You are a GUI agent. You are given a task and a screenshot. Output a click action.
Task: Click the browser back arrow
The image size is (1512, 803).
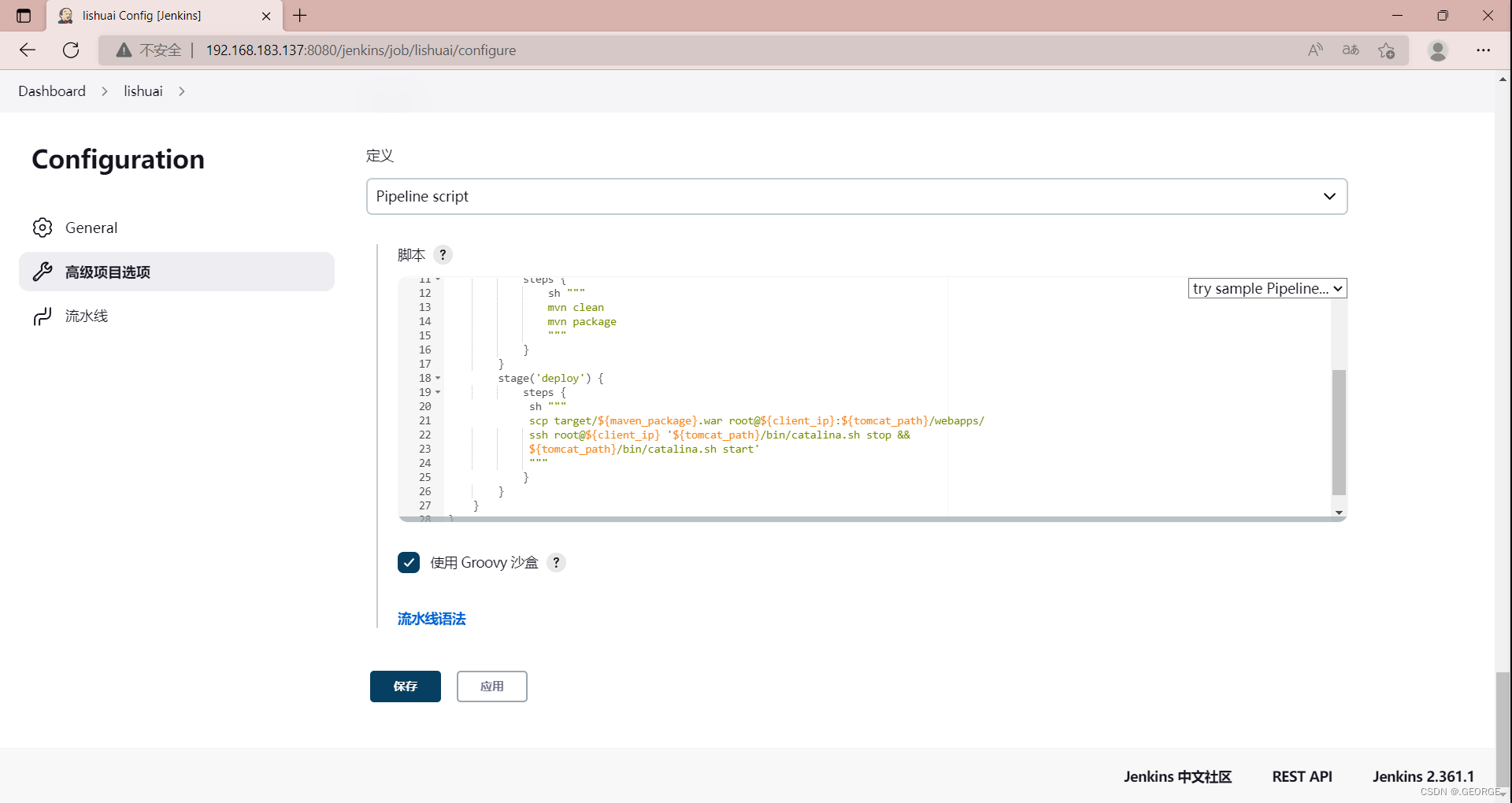(x=28, y=50)
